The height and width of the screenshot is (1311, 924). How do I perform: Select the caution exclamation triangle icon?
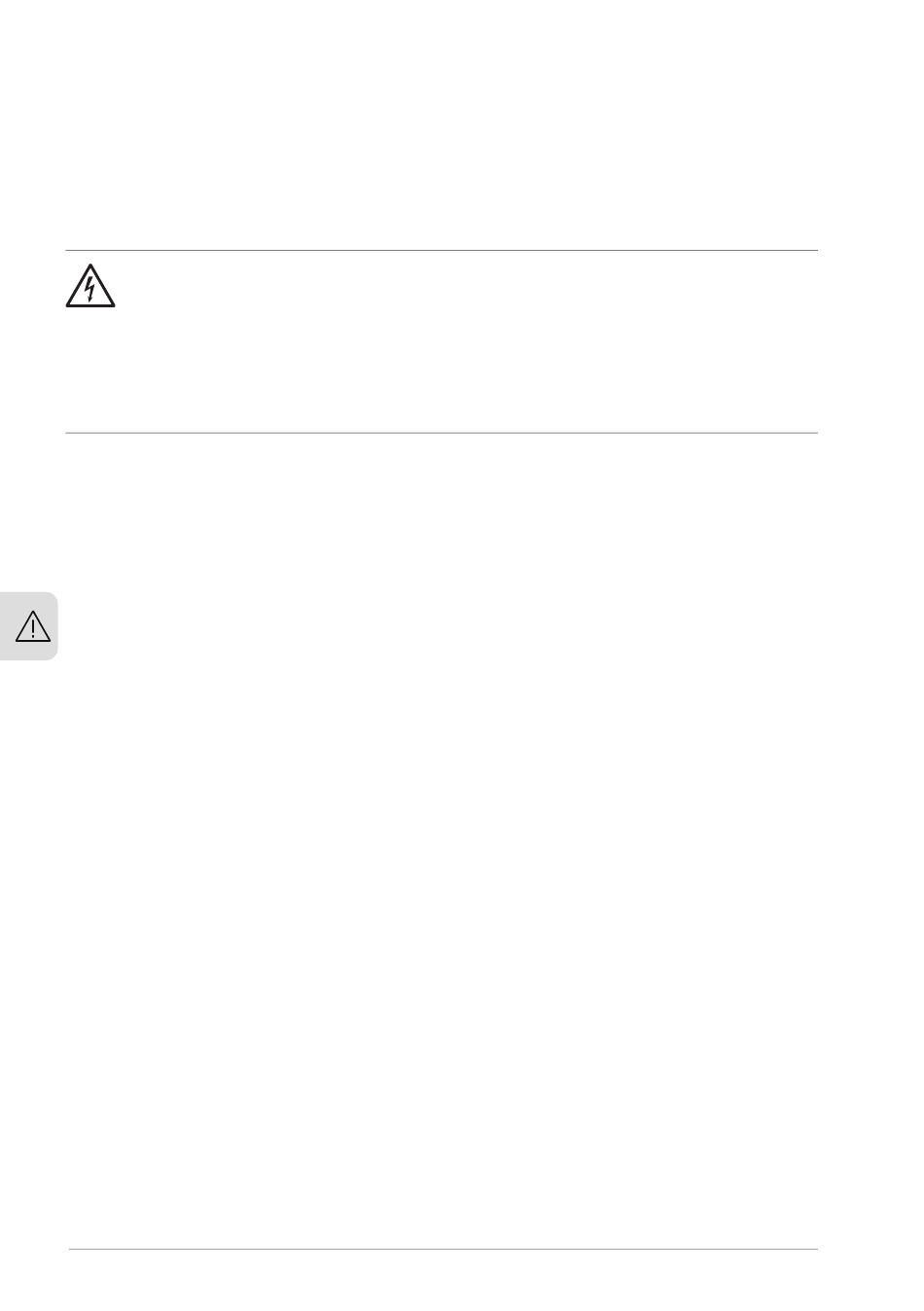pyautogui.click(x=32, y=626)
